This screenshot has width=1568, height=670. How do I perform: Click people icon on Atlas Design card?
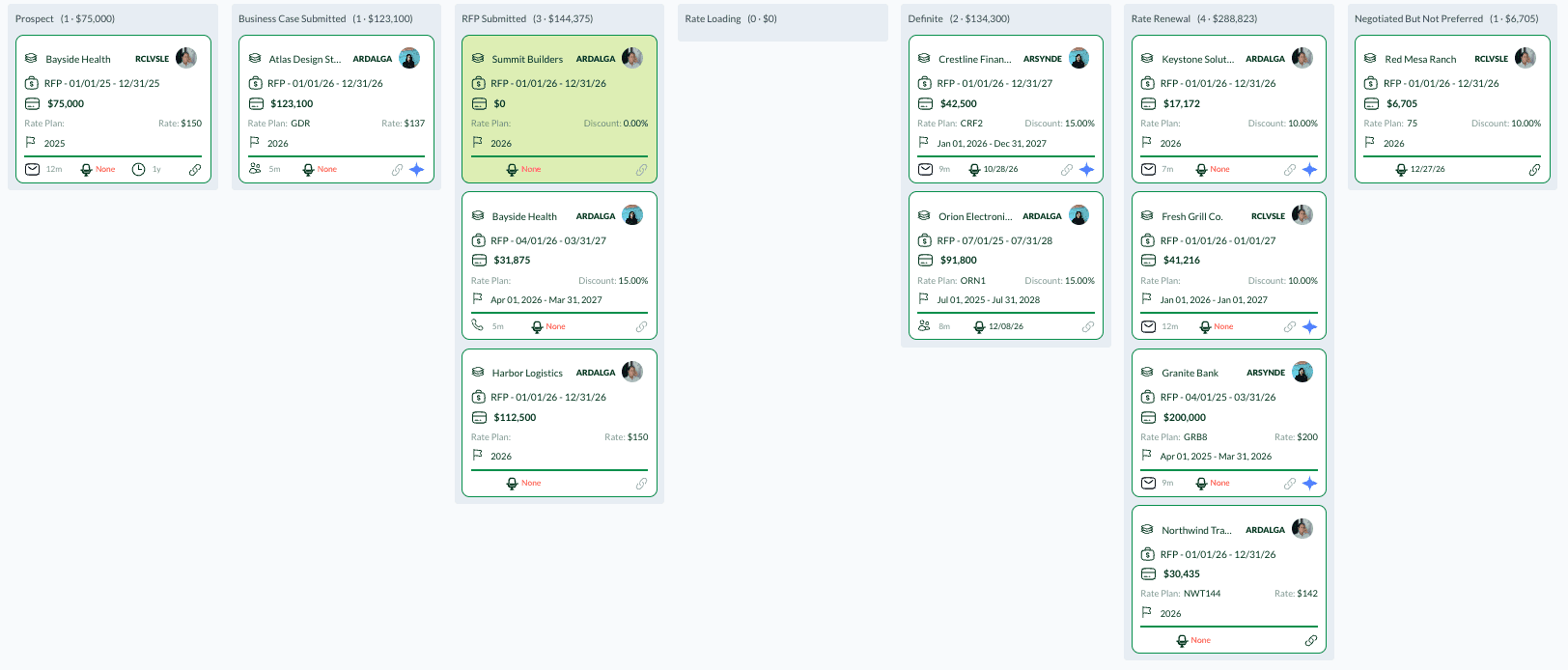[255, 168]
